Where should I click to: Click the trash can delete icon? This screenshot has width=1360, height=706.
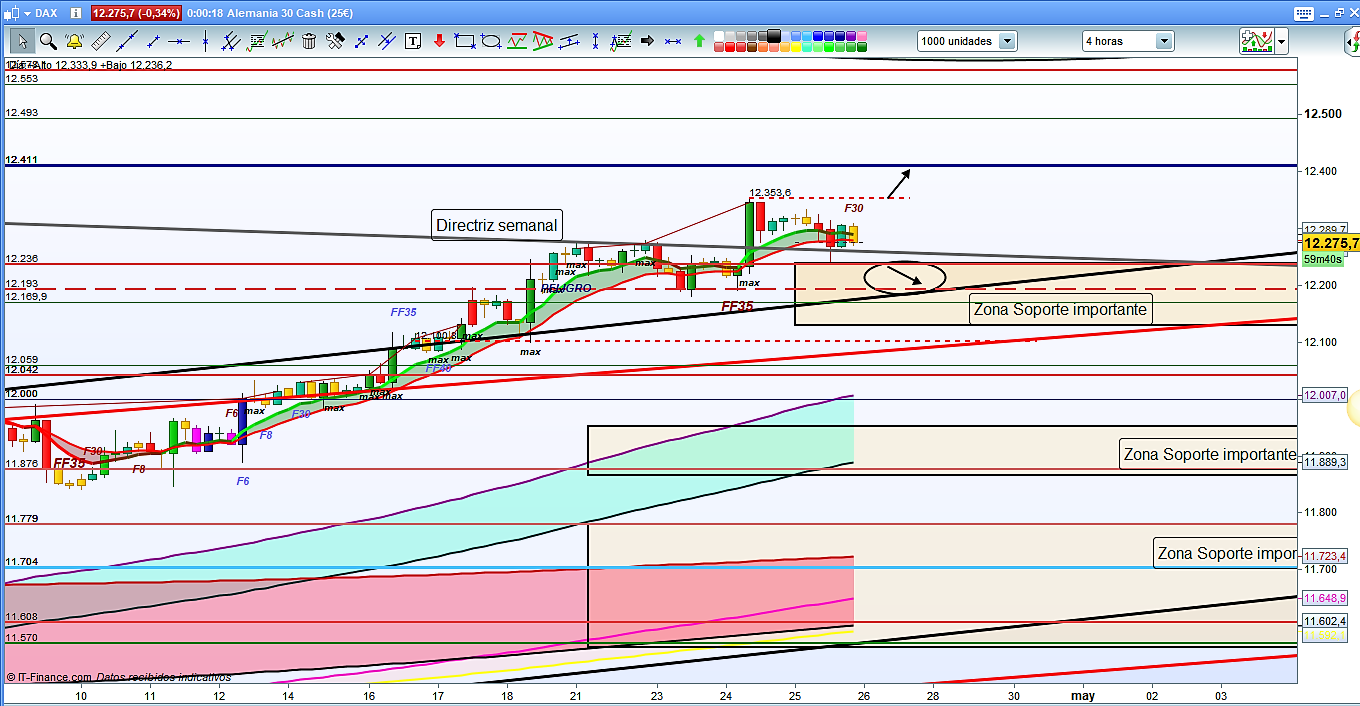(x=309, y=41)
